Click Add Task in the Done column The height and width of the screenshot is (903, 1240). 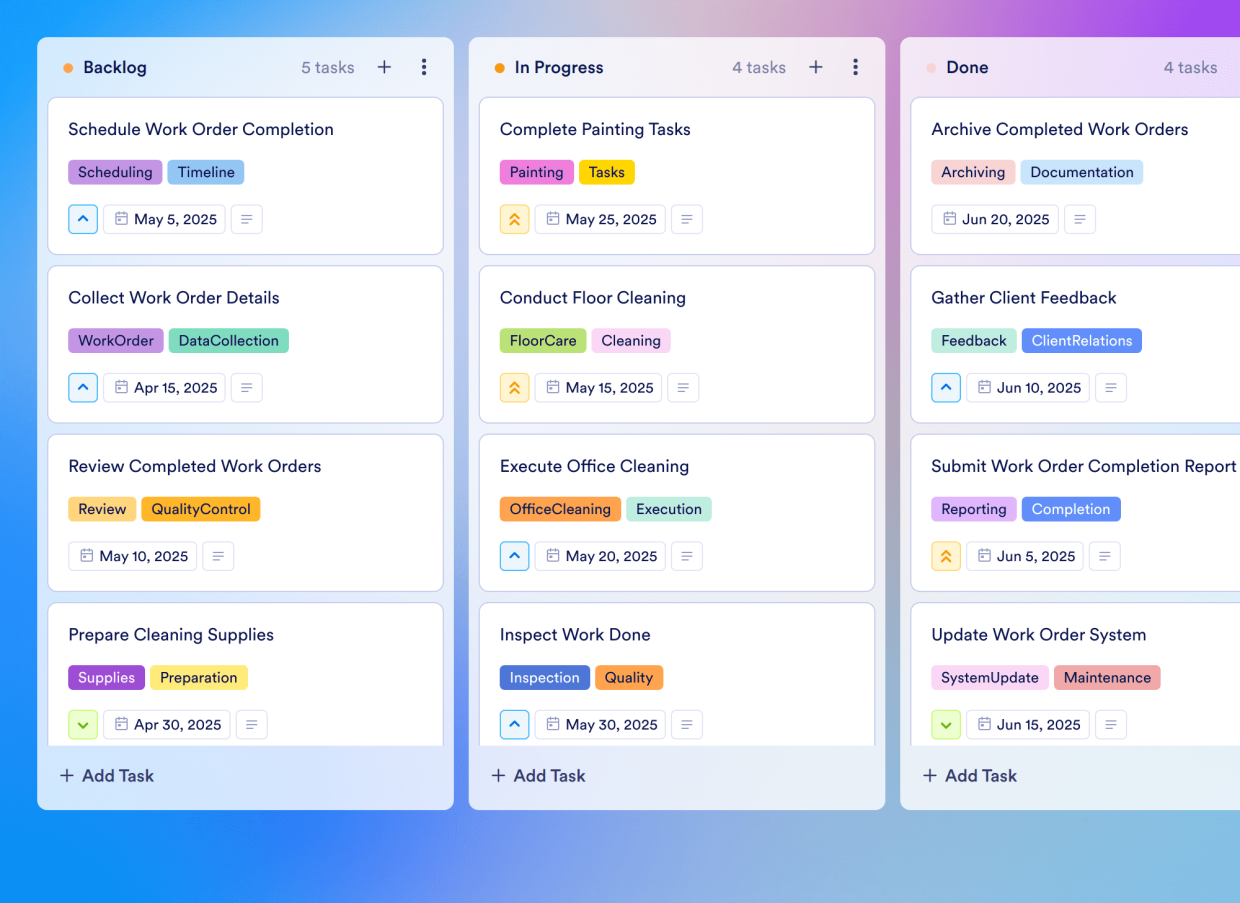tap(969, 775)
